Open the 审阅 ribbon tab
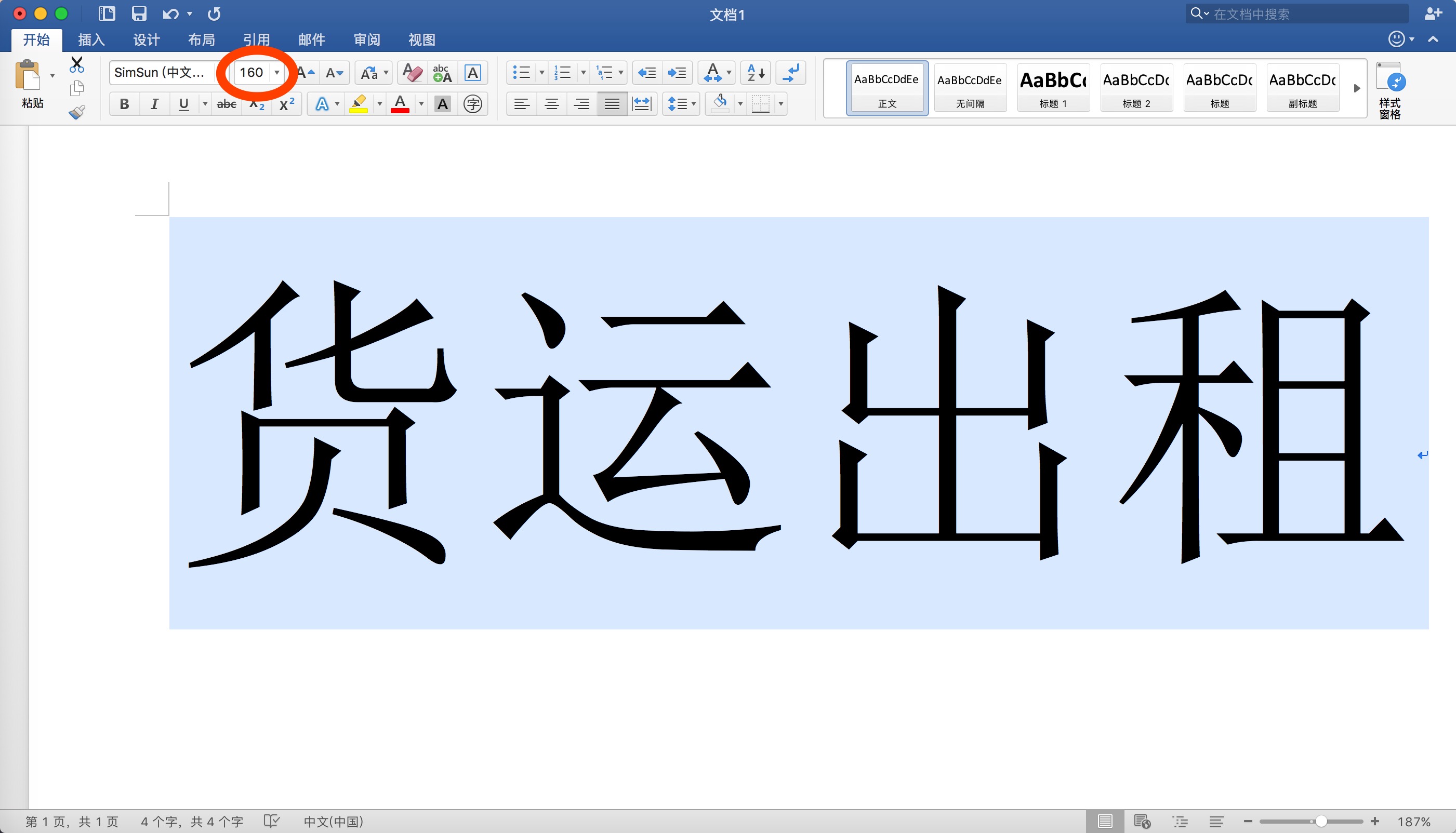Image resolution: width=1456 pixels, height=833 pixels. [366, 39]
